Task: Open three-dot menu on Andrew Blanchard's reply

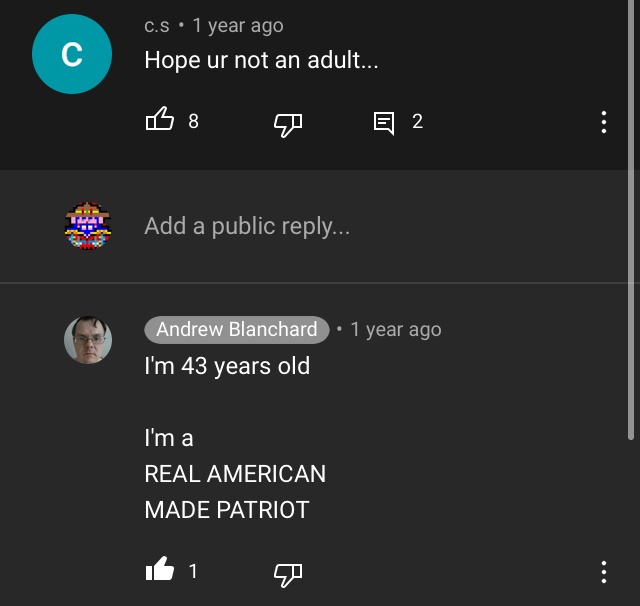Action: point(604,572)
